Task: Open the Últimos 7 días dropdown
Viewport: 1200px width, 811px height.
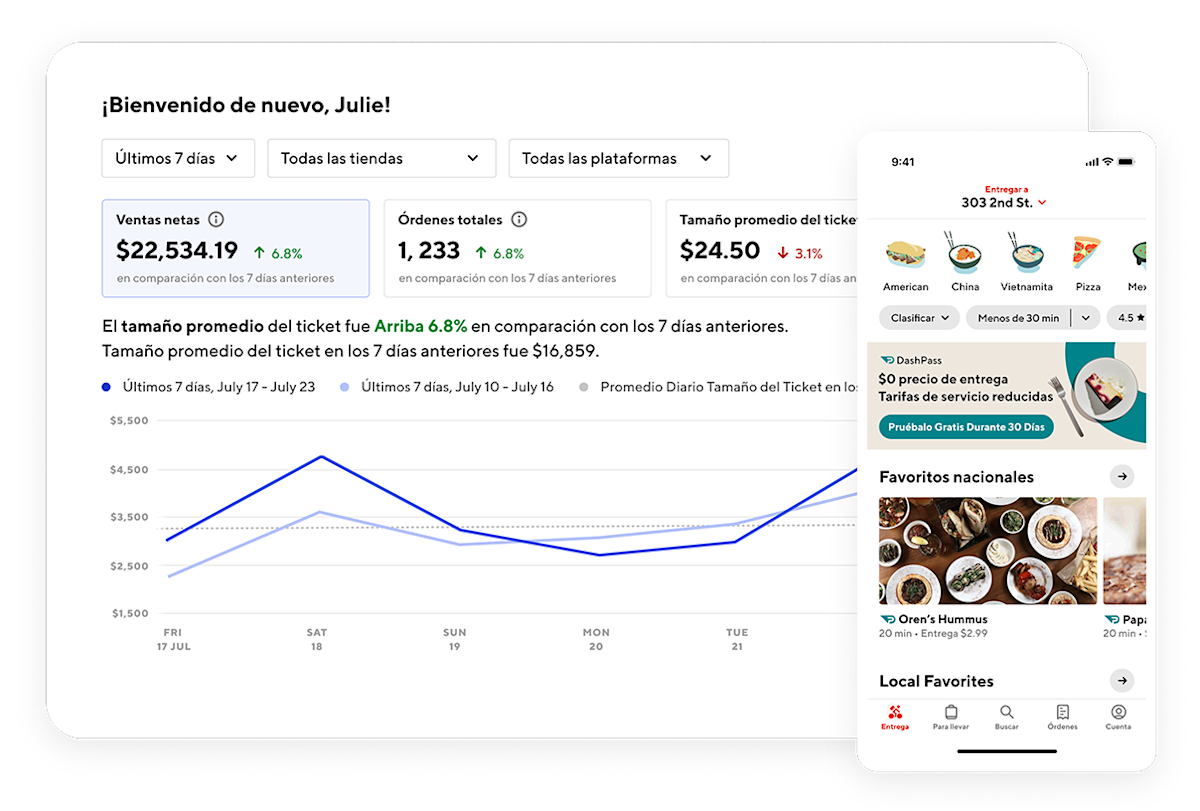Action: 178,158
